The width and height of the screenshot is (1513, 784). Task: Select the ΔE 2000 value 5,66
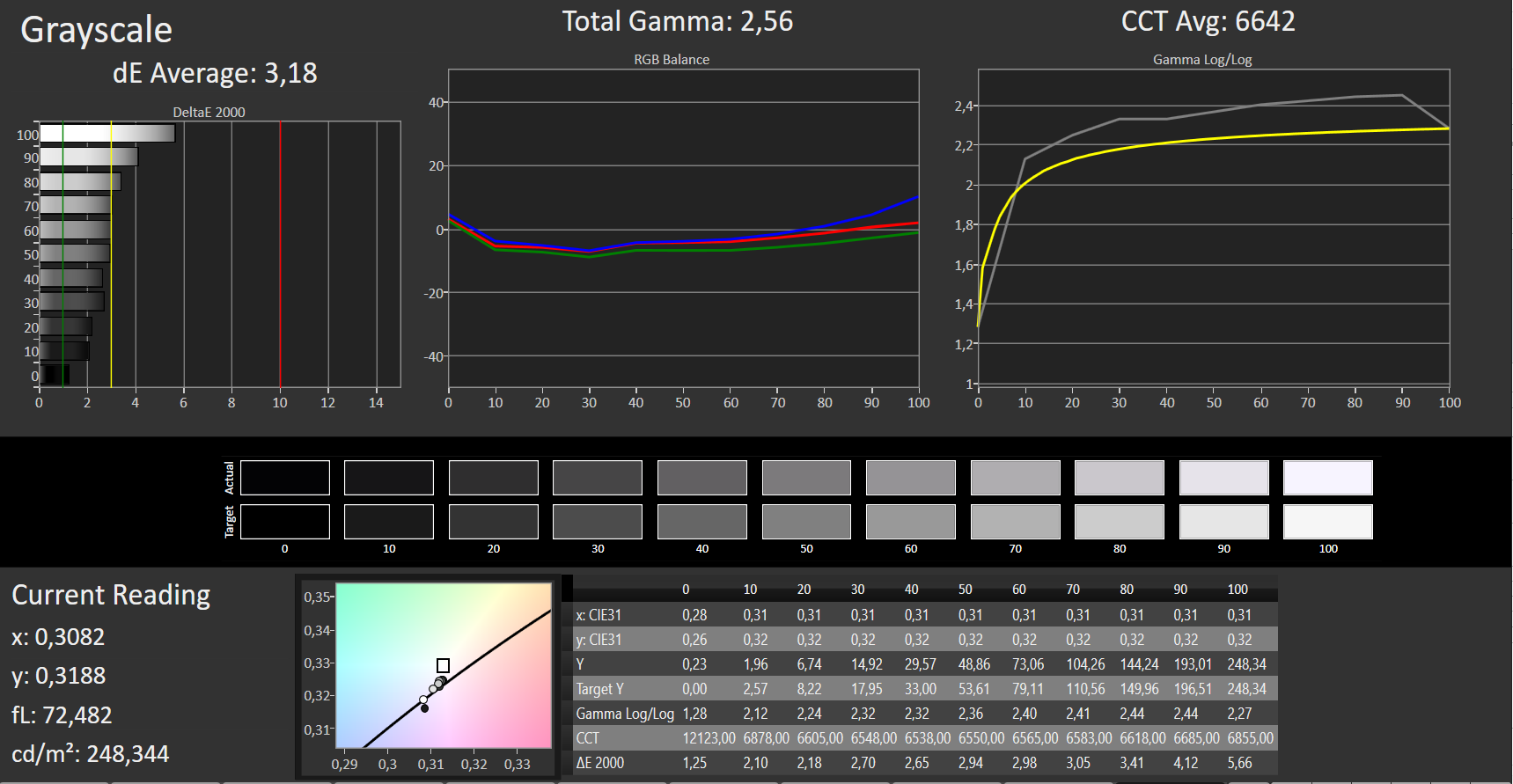1239,763
